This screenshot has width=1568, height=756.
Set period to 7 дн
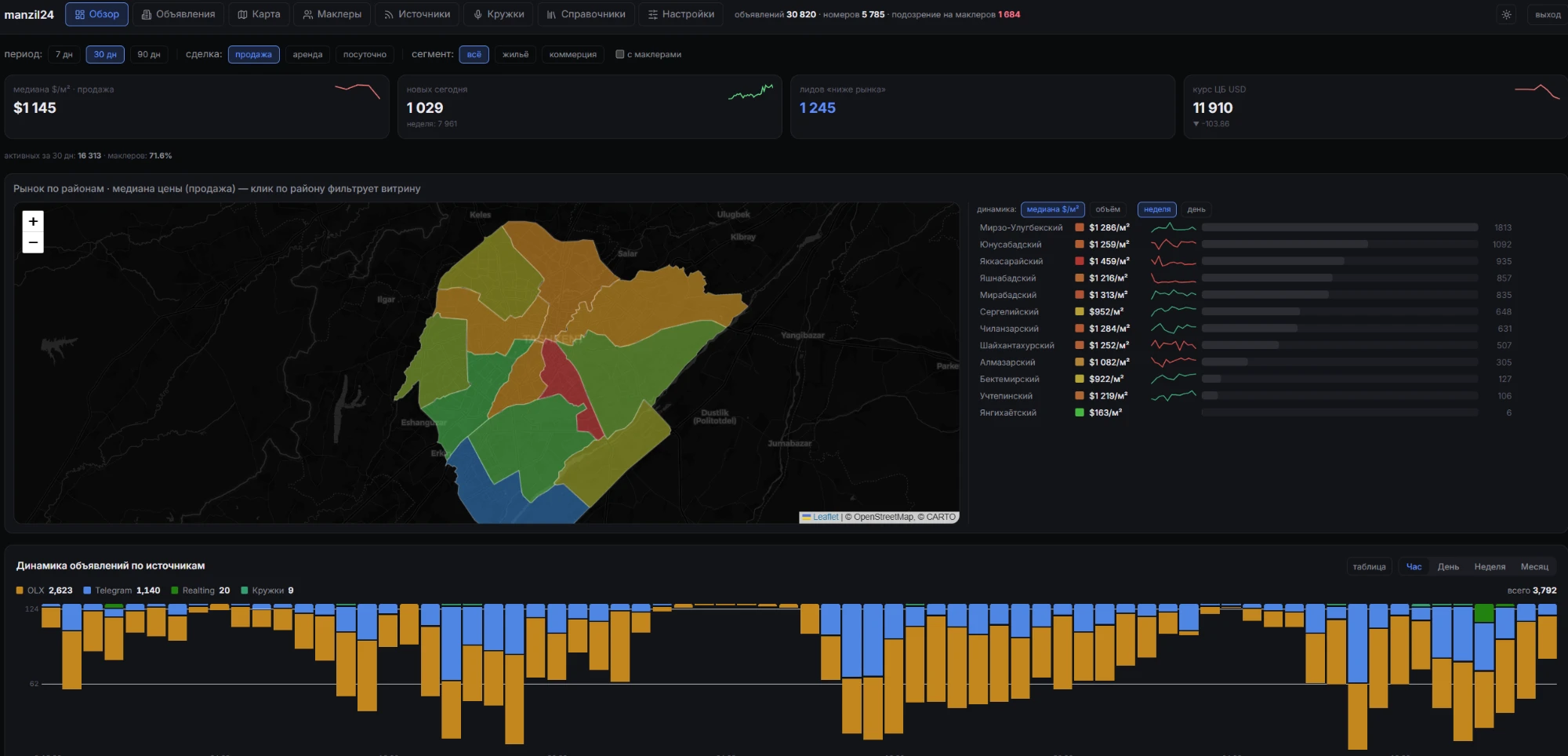(64, 54)
